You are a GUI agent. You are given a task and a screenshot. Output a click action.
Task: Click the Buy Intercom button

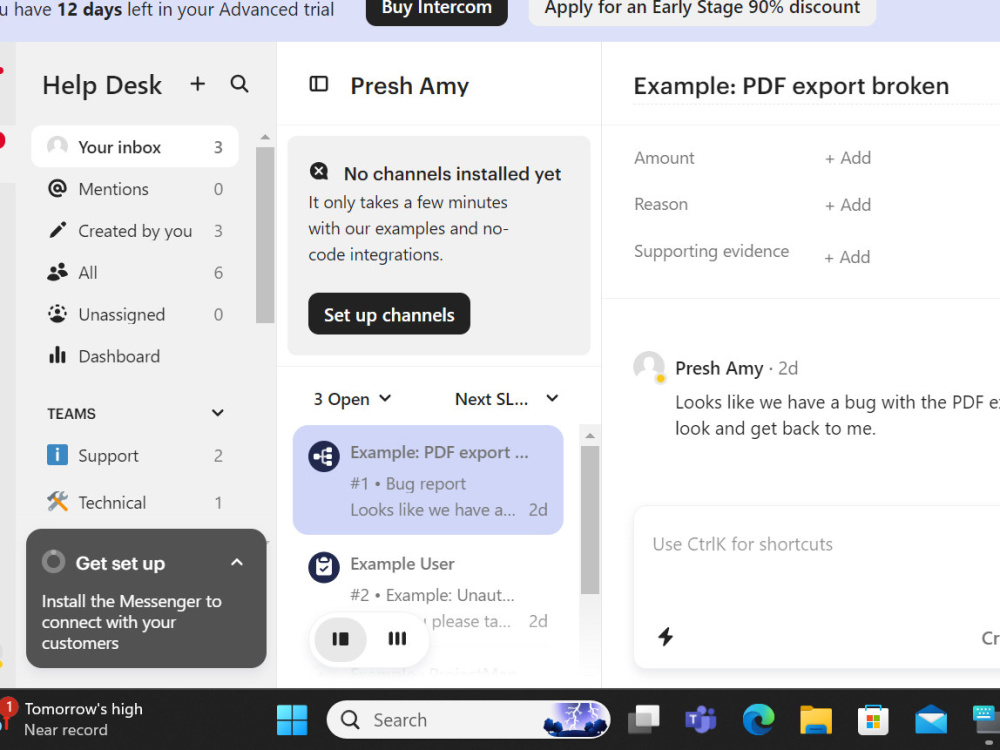tap(437, 9)
